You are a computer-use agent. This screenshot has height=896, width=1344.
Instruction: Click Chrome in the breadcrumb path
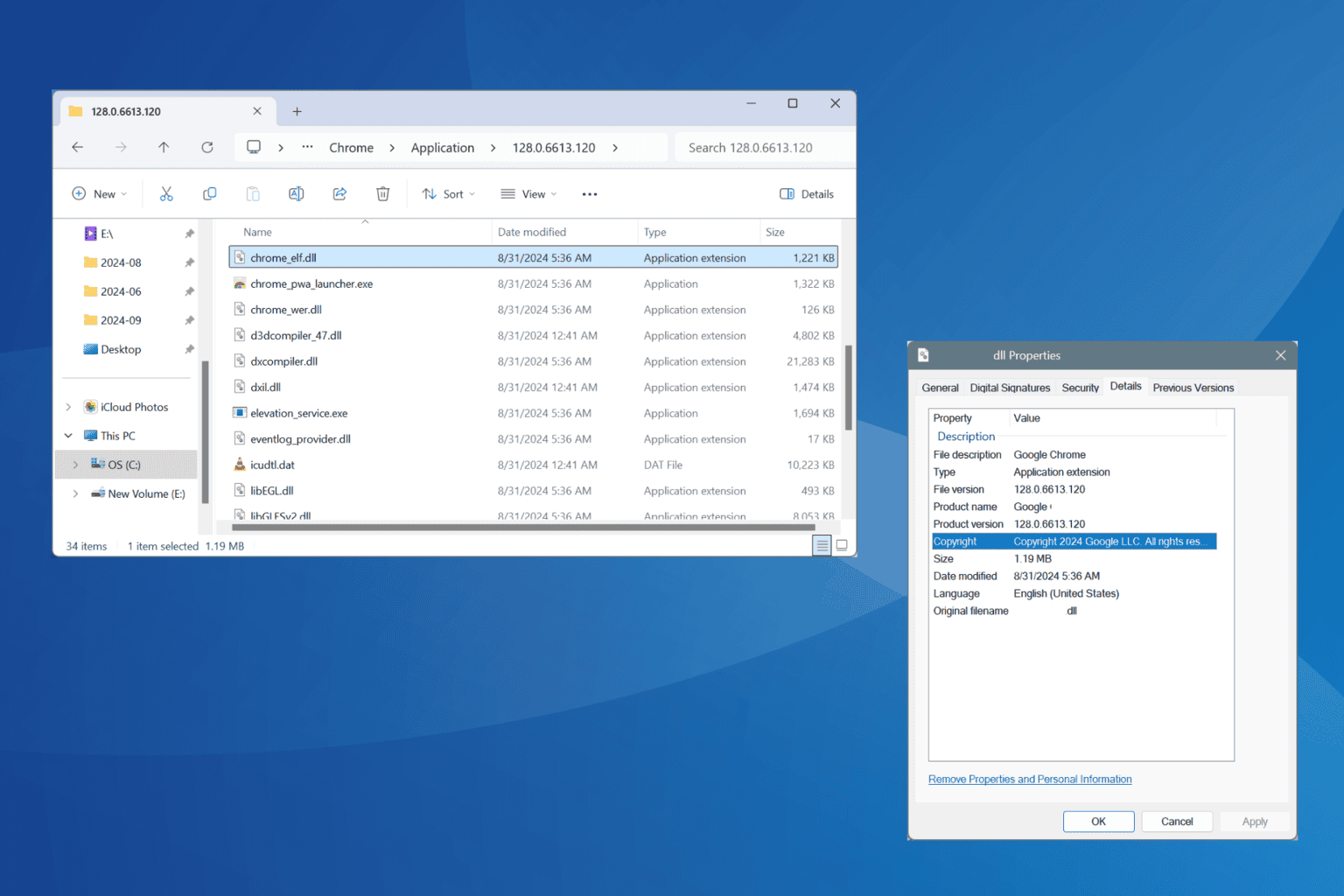(x=351, y=148)
